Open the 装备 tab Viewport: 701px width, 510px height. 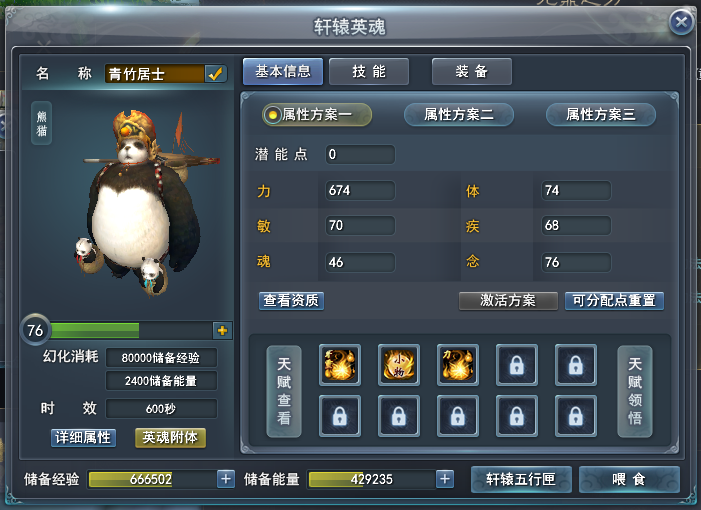[x=472, y=72]
